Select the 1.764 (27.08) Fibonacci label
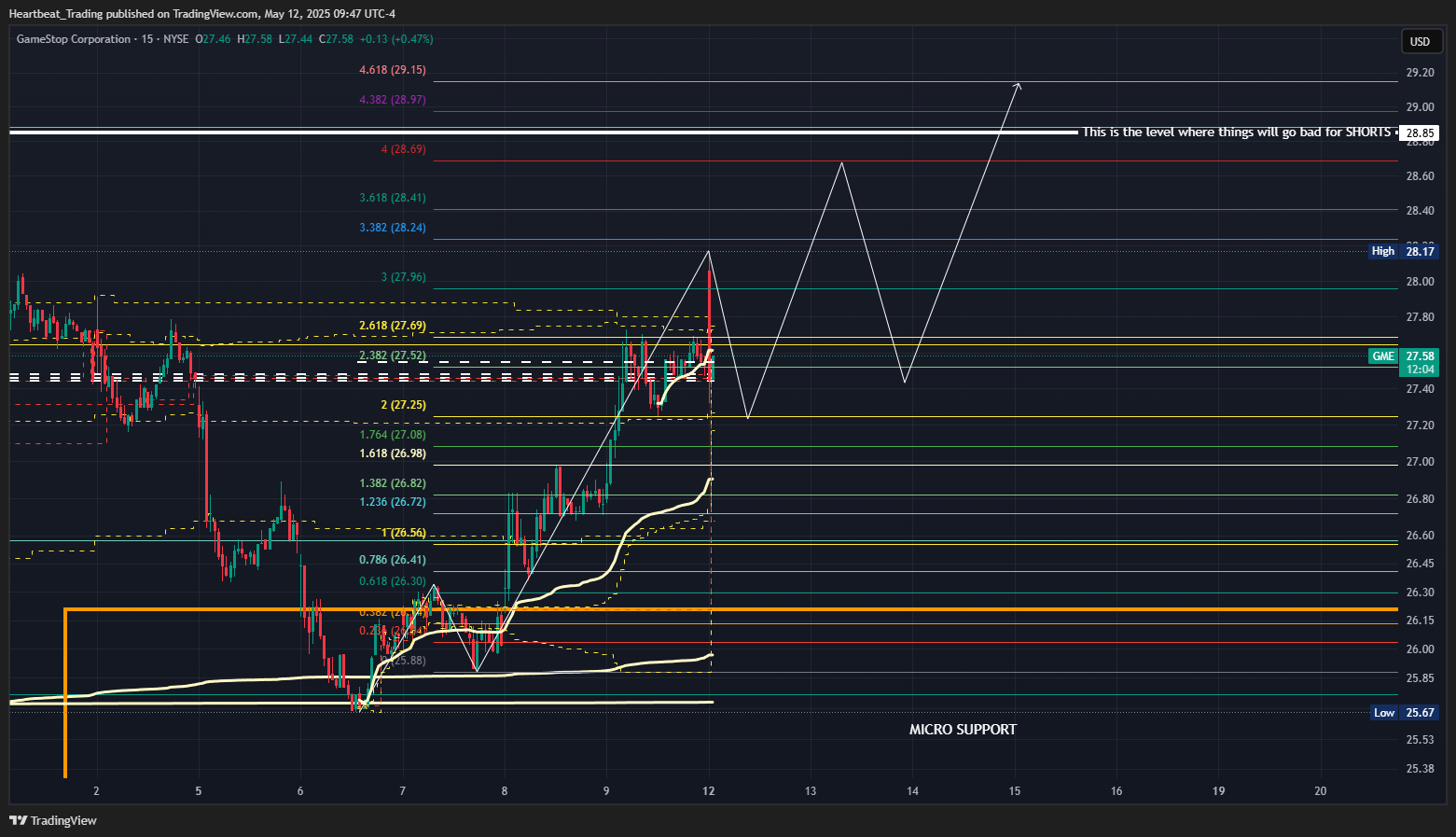The height and width of the screenshot is (837, 1456). (x=393, y=435)
